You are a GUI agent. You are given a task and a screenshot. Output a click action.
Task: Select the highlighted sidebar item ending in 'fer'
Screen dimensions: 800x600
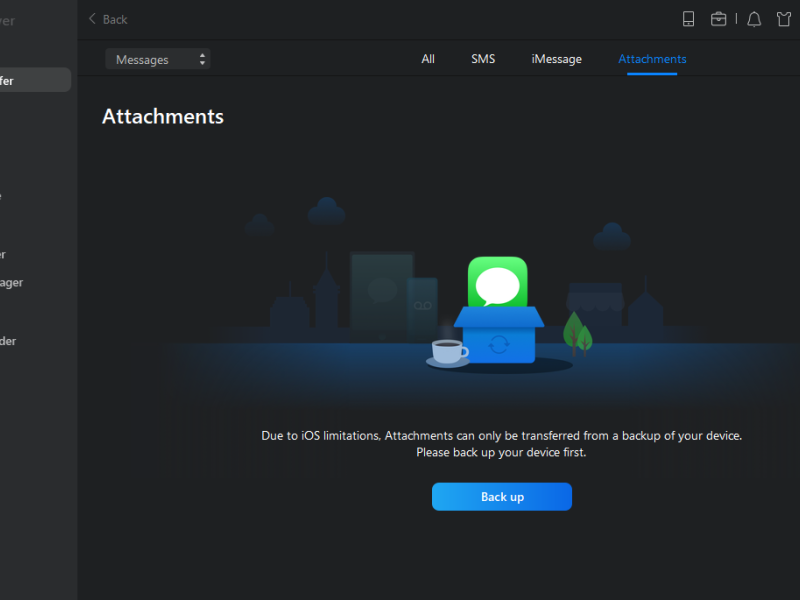(35, 80)
